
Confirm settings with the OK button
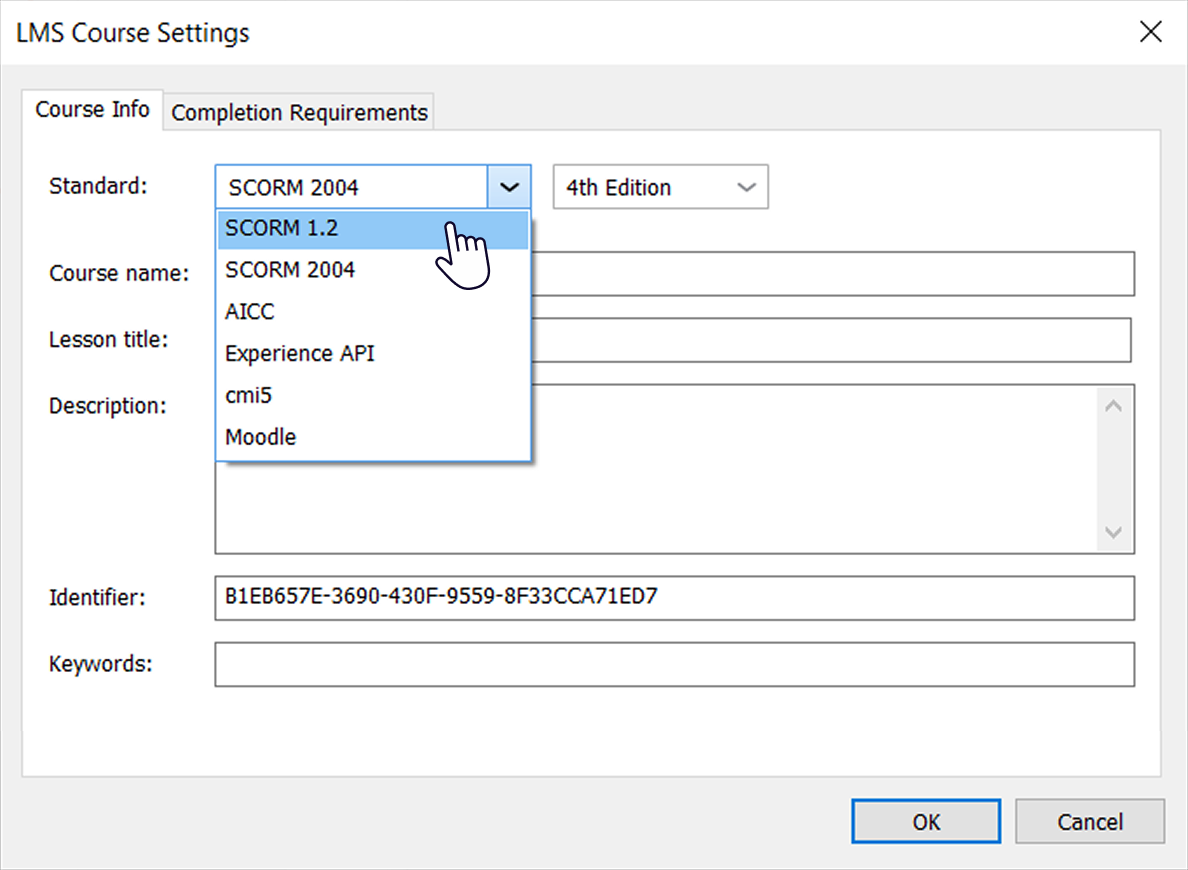coord(925,821)
